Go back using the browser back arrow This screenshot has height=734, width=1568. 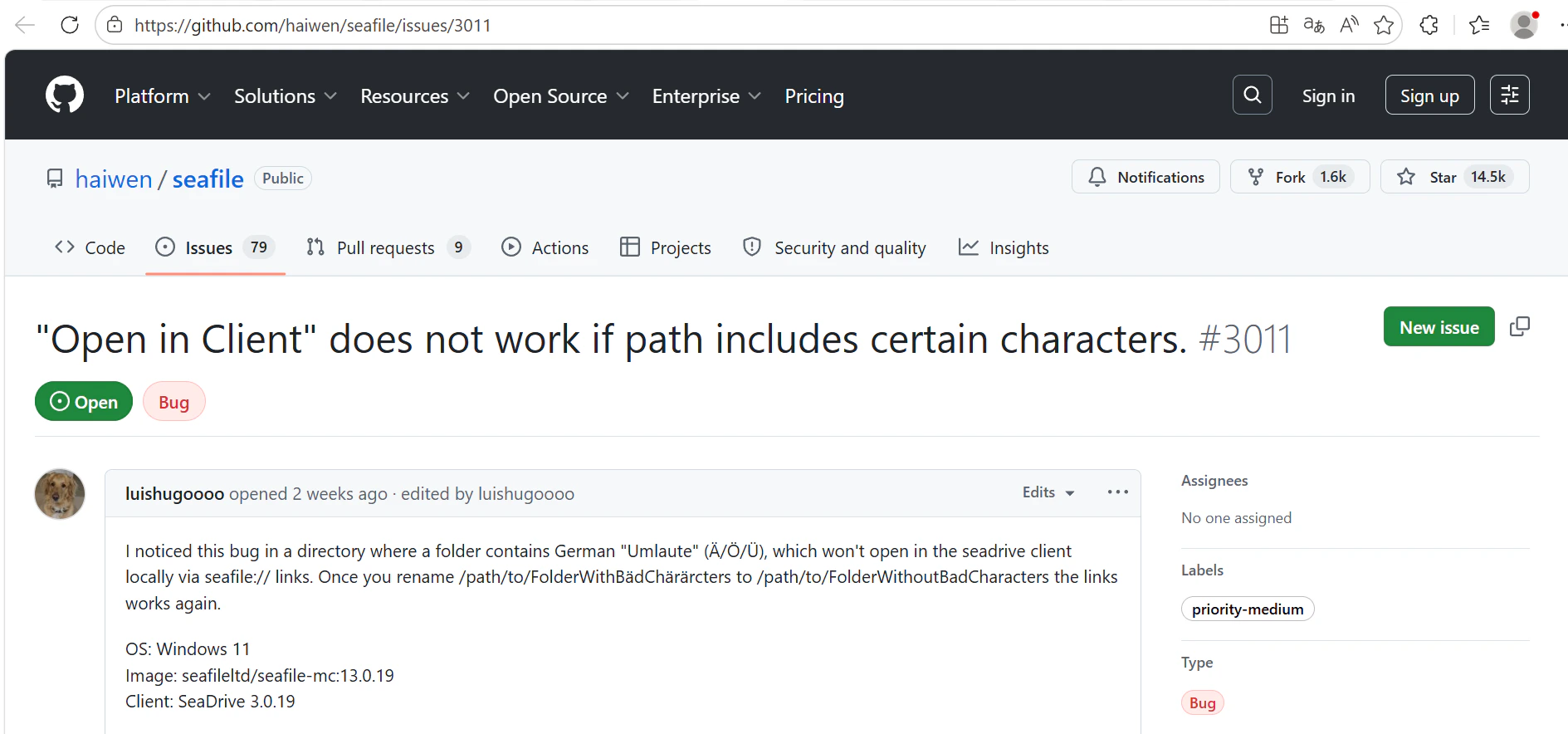tap(25, 25)
